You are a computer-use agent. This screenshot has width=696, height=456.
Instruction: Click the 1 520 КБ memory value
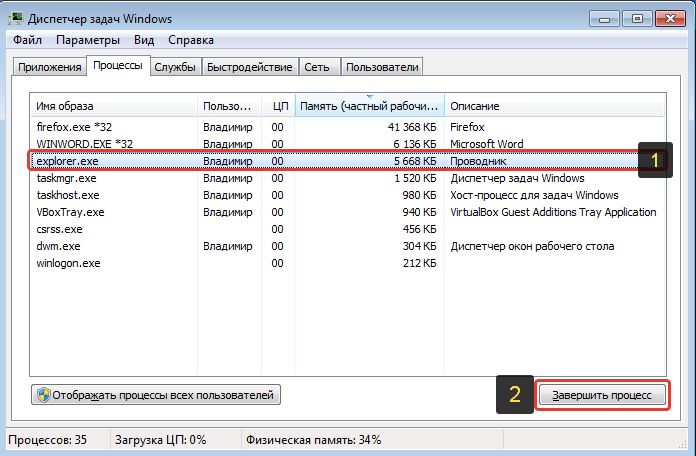click(x=415, y=178)
